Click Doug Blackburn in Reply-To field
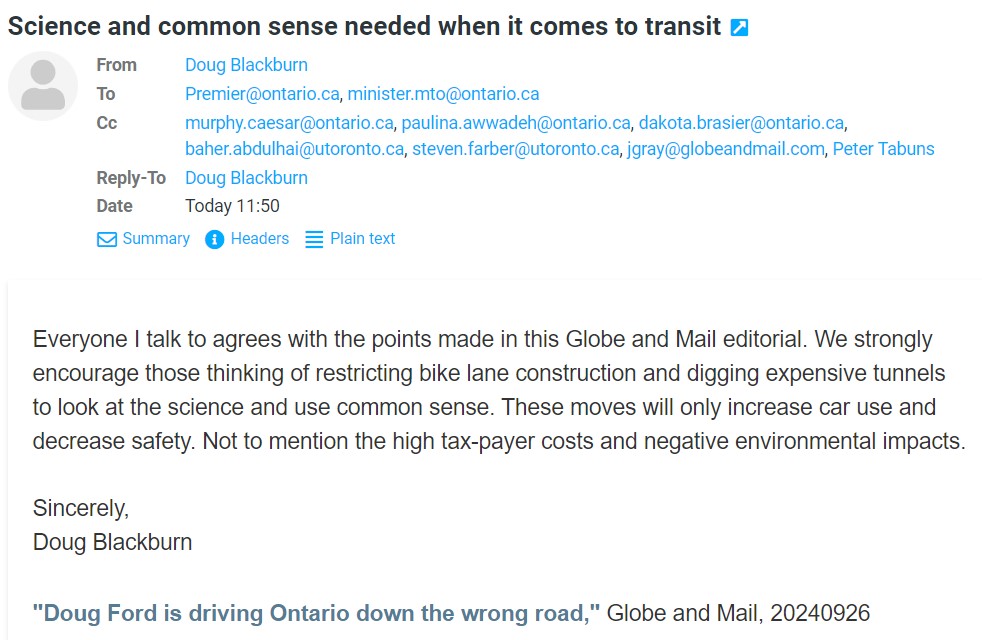Viewport: 982px width, 640px height. 246,178
